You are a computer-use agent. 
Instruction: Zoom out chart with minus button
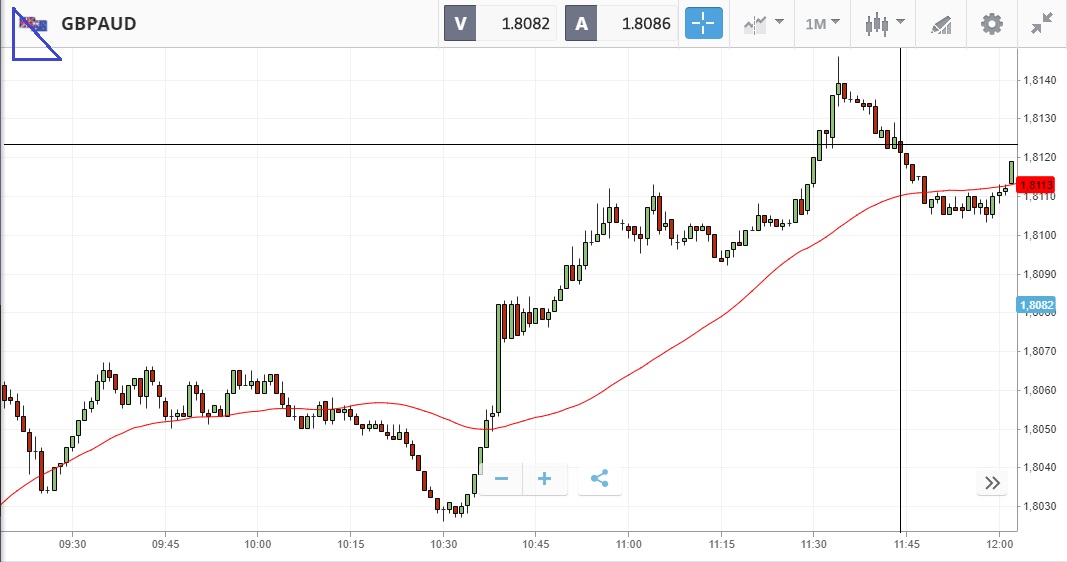point(501,479)
